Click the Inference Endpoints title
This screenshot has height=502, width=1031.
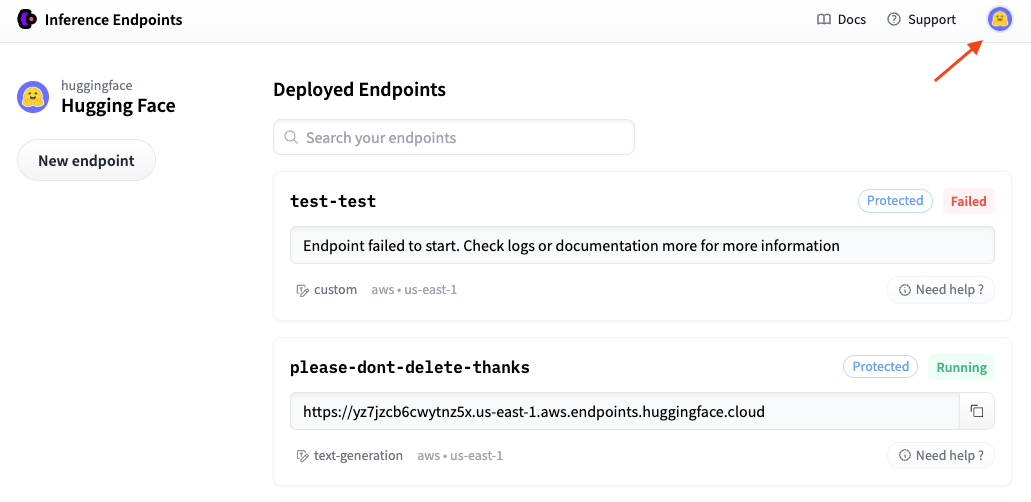click(x=113, y=20)
